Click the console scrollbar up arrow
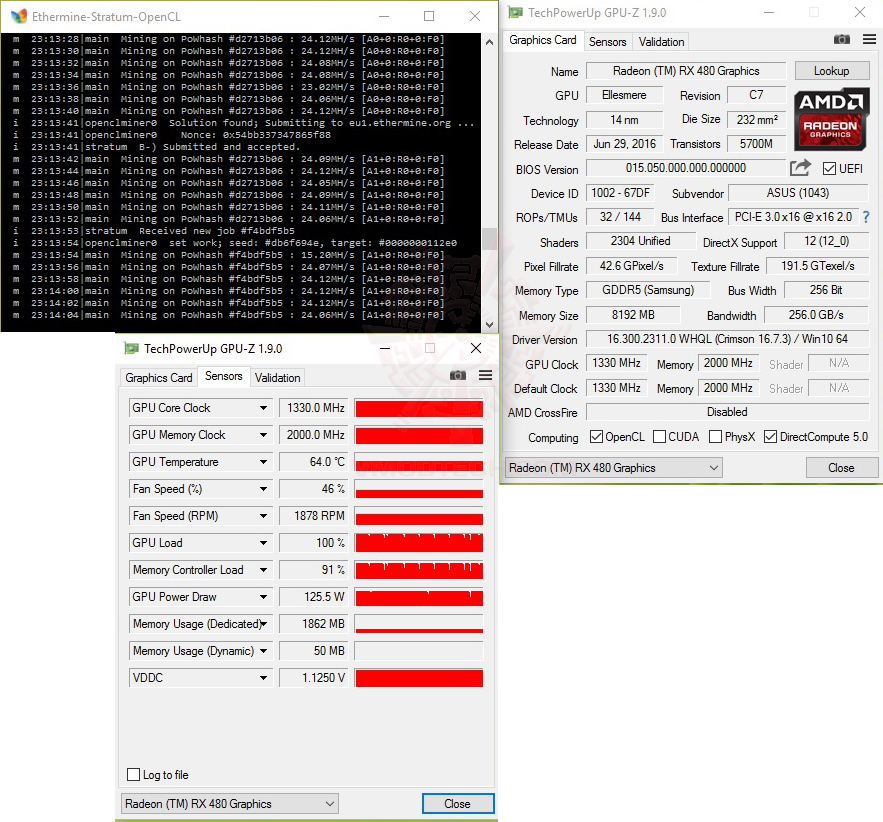This screenshot has width=883, height=822. coord(489,42)
